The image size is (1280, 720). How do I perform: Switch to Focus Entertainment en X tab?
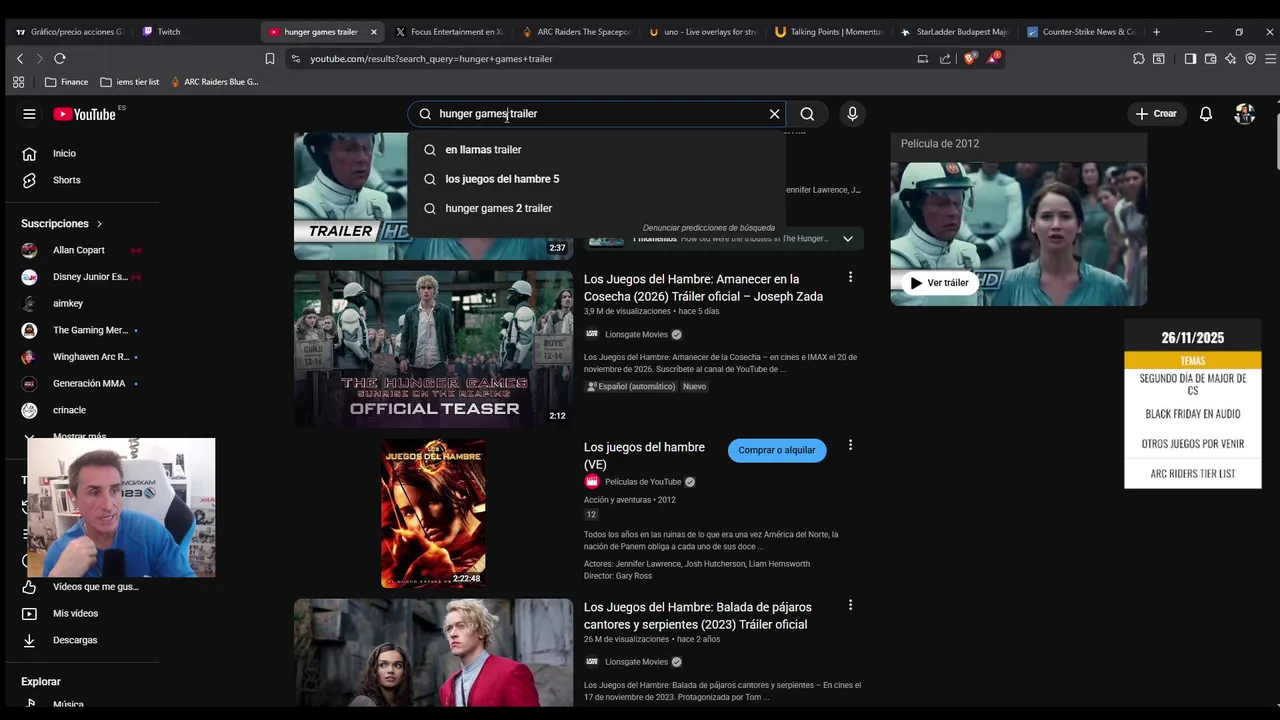[x=450, y=32]
